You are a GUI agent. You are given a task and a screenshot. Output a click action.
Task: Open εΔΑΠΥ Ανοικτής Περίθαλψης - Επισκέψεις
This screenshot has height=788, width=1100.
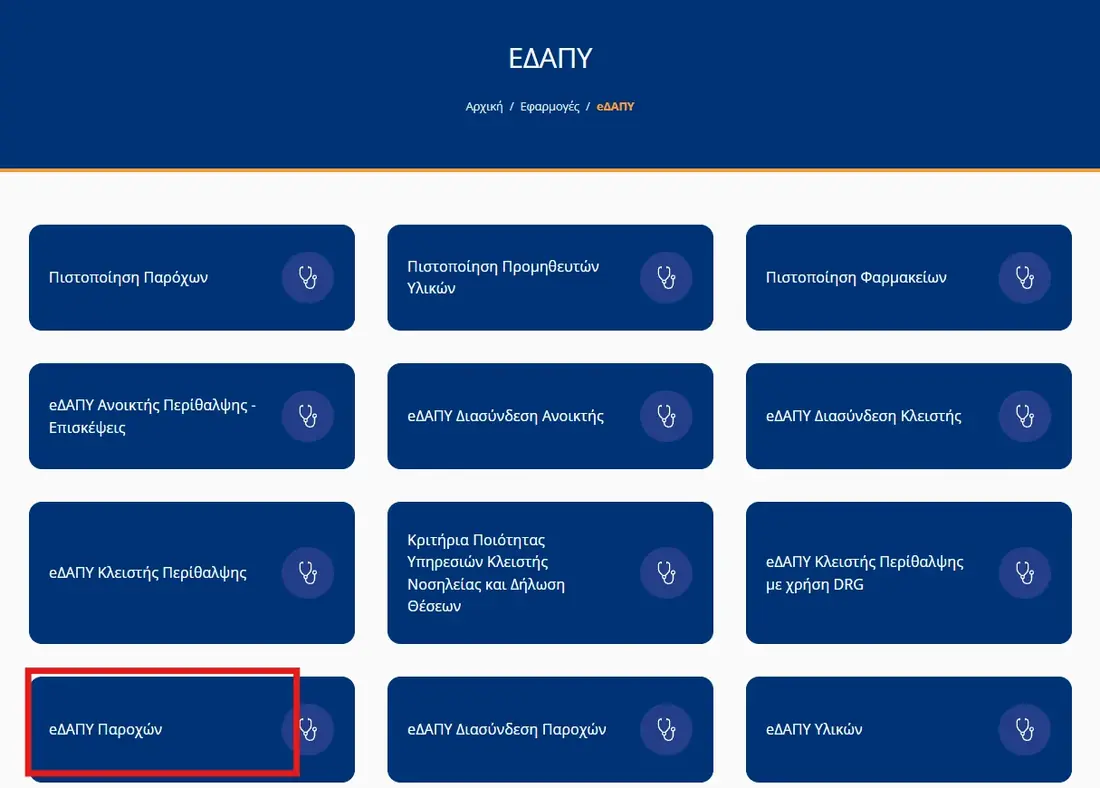click(192, 415)
